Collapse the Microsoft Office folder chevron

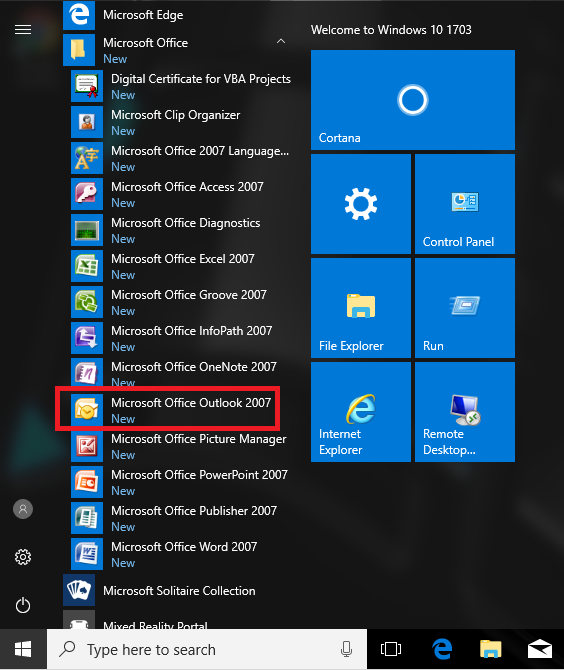[x=281, y=41]
